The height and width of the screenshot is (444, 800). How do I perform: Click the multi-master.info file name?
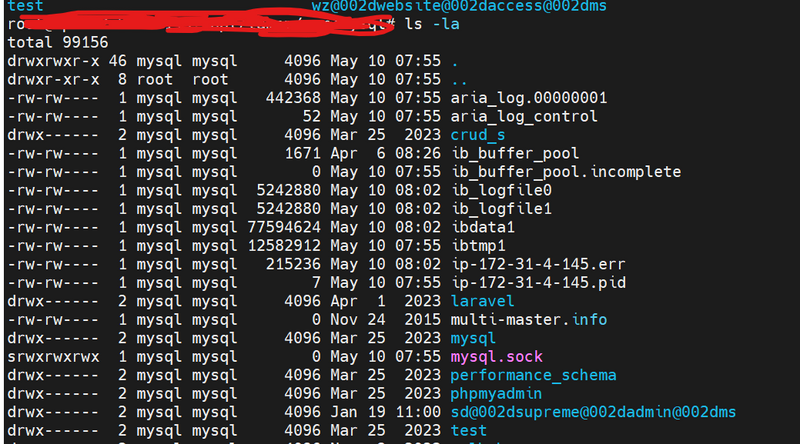[528, 320]
